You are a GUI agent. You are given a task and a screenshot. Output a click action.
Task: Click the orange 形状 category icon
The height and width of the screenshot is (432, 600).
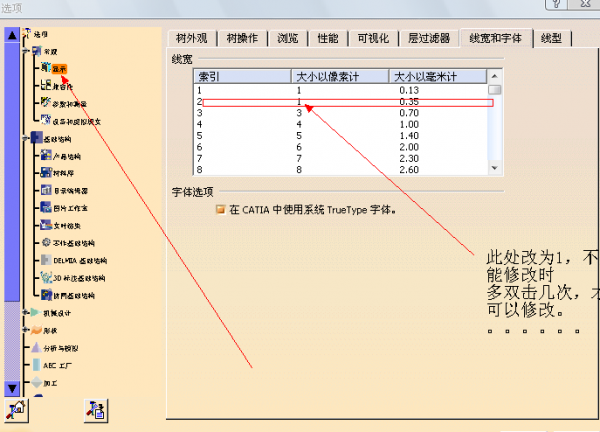click(36, 330)
